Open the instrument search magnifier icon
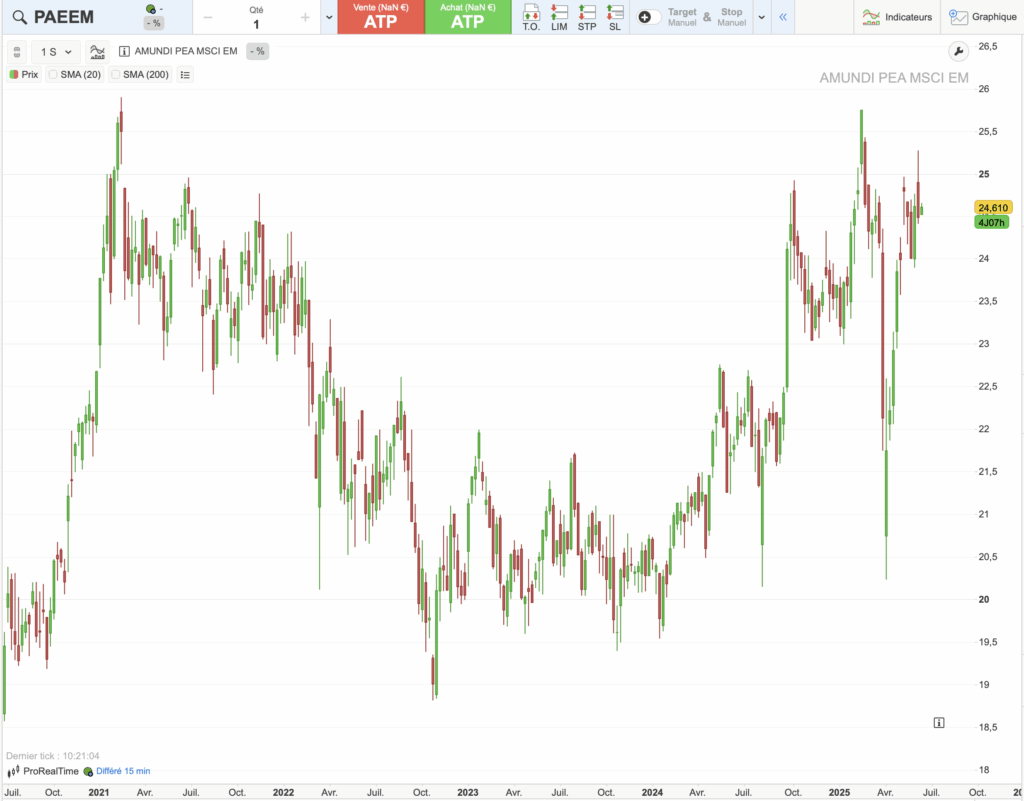 click(x=20, y=18)
